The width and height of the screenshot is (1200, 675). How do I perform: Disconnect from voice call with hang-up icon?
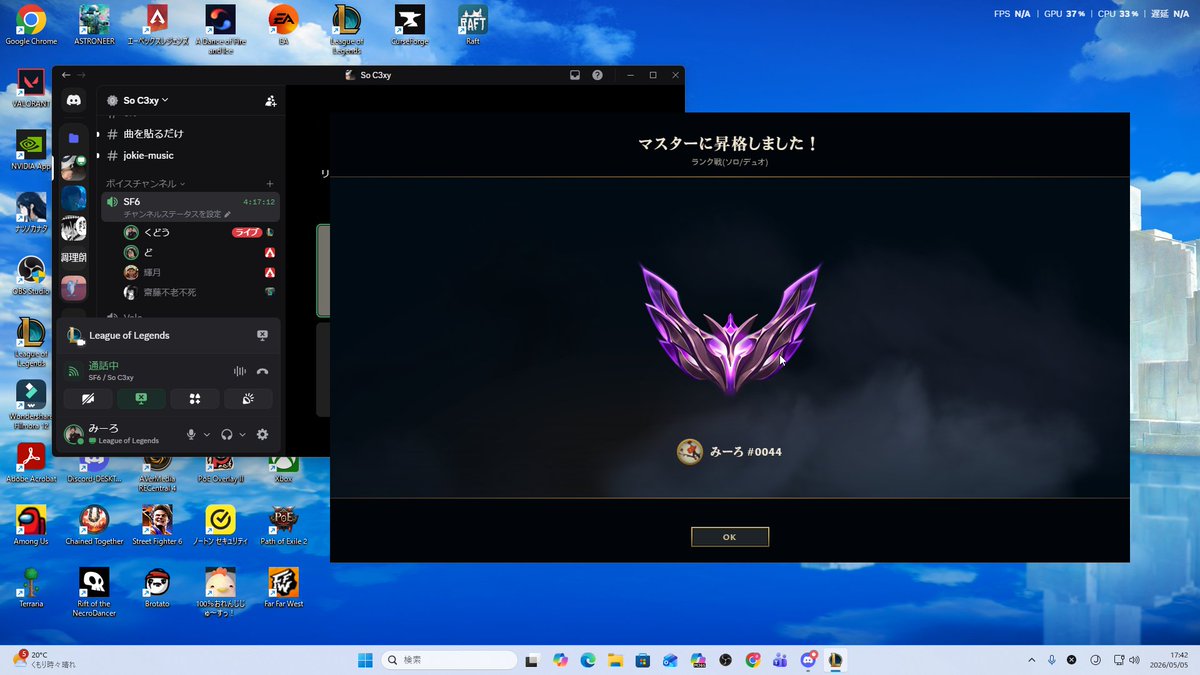(x=262, y=371)
